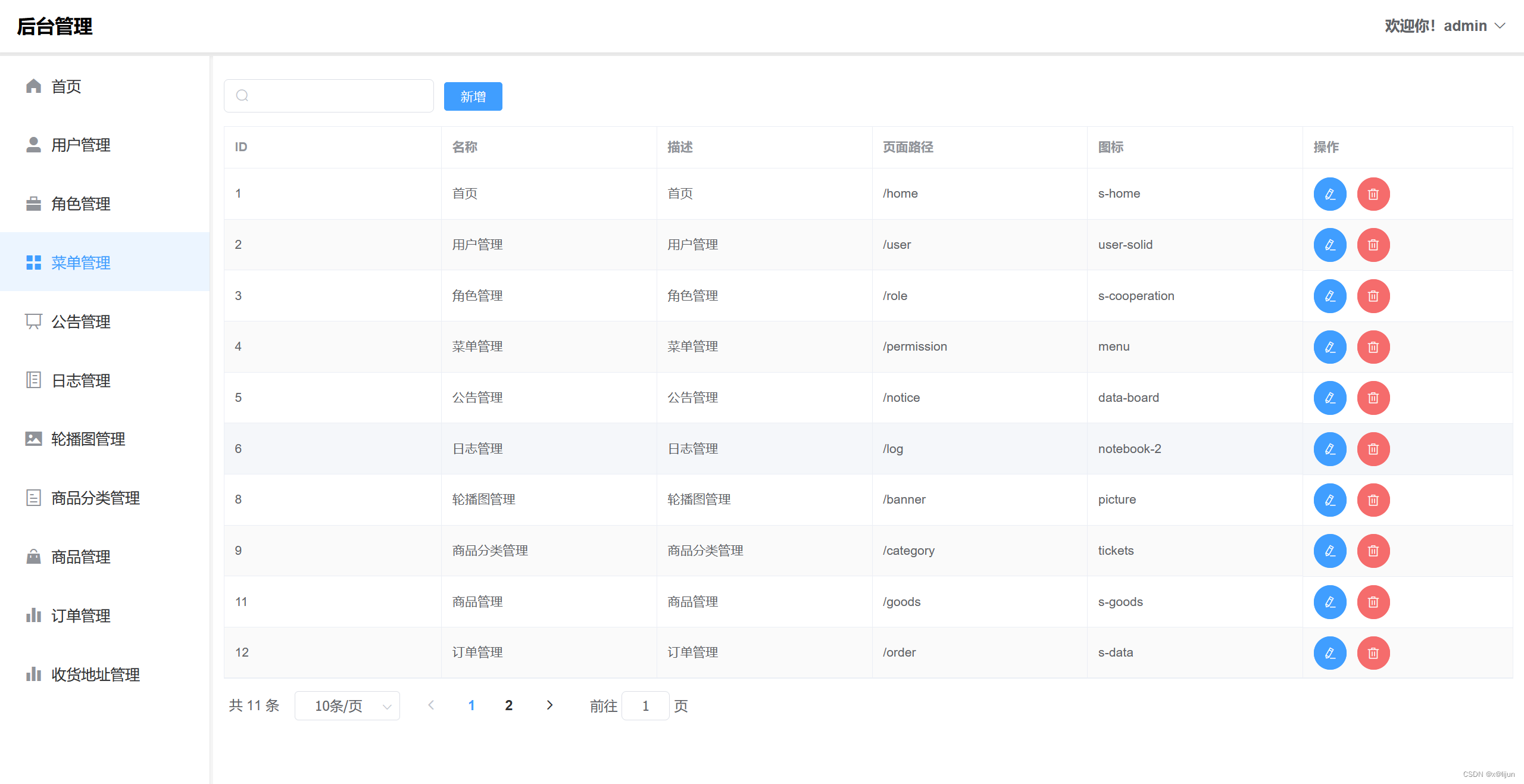Image resolution: width=1524 pixels, height=784 pixels.
Task: Delete the s-cooperation row
Action: [1373, 296]
